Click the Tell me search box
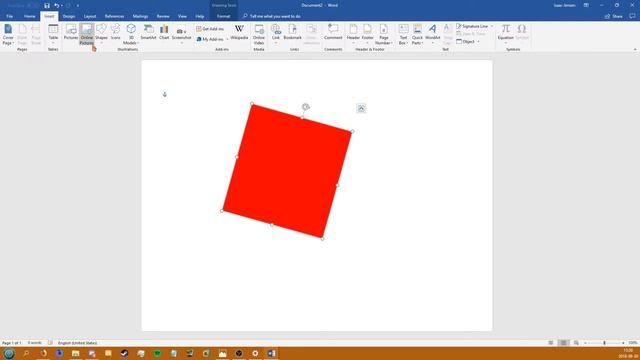Screen dimensions: 640x360 272,16
